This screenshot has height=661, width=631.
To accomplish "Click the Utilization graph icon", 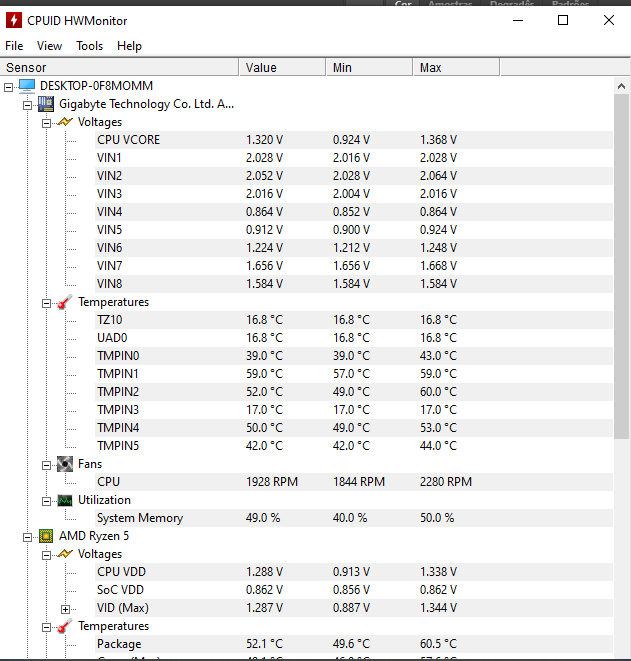I will click(65, 500).
